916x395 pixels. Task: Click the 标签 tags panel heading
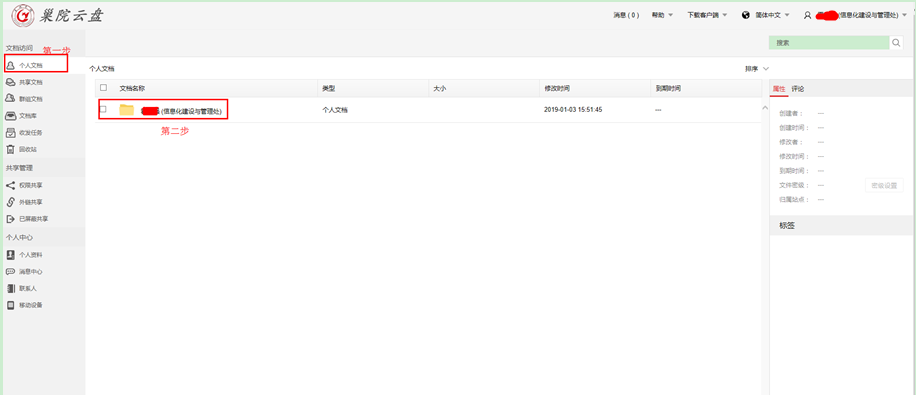(x=787, y=226)
